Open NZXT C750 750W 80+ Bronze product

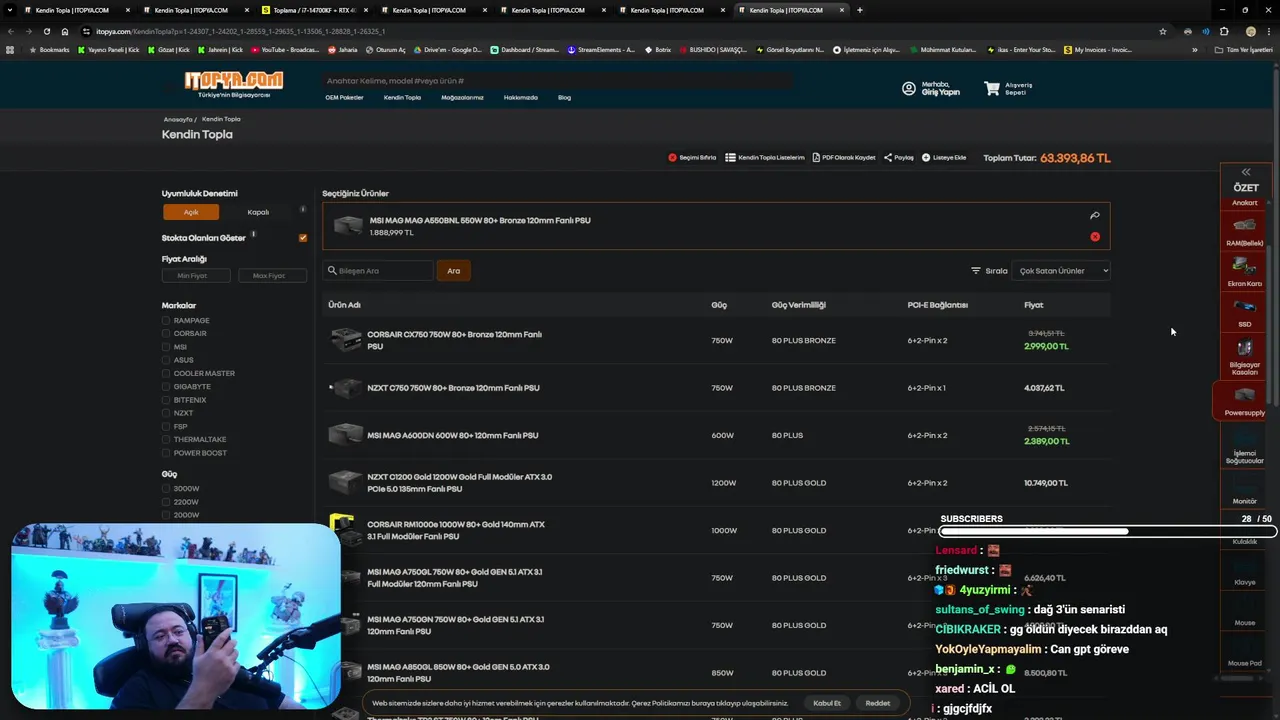coord(453,388)
